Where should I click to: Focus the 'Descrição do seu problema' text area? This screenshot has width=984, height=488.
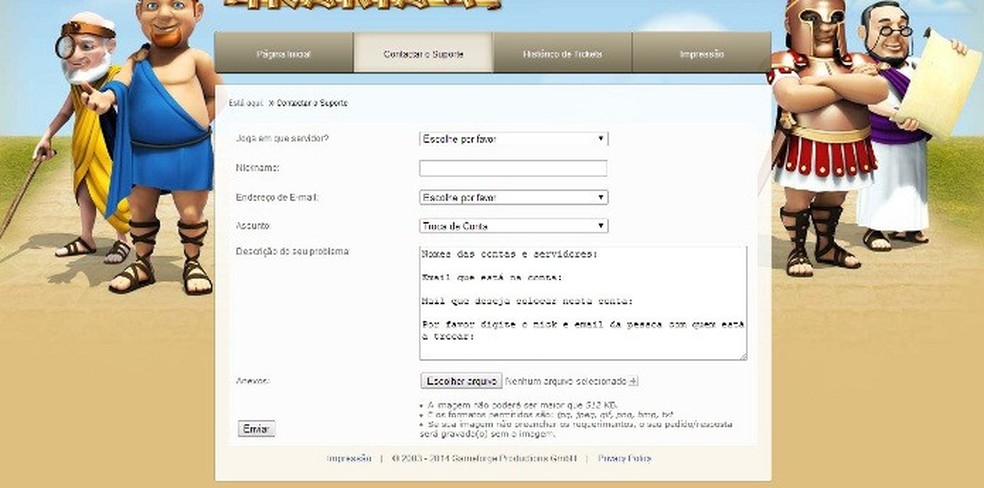coord(583,303)
